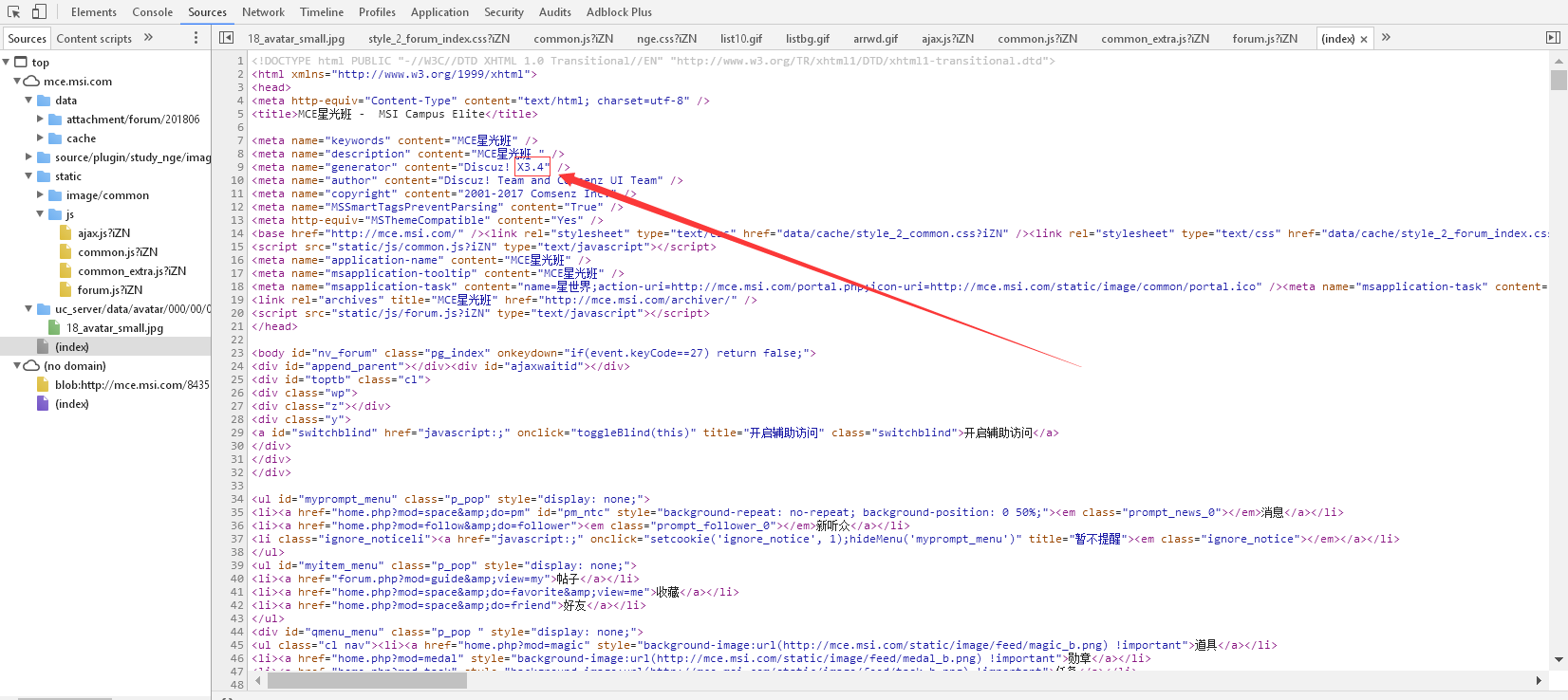This screenshot has height=700, width=1568.
Task: Set breakpoint on line number 23
Action: [237, 353]
